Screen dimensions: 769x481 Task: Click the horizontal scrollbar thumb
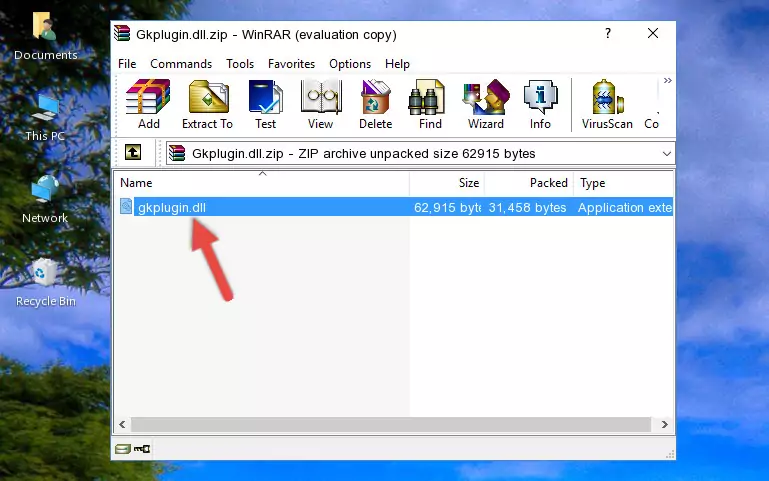coord(391,425)
